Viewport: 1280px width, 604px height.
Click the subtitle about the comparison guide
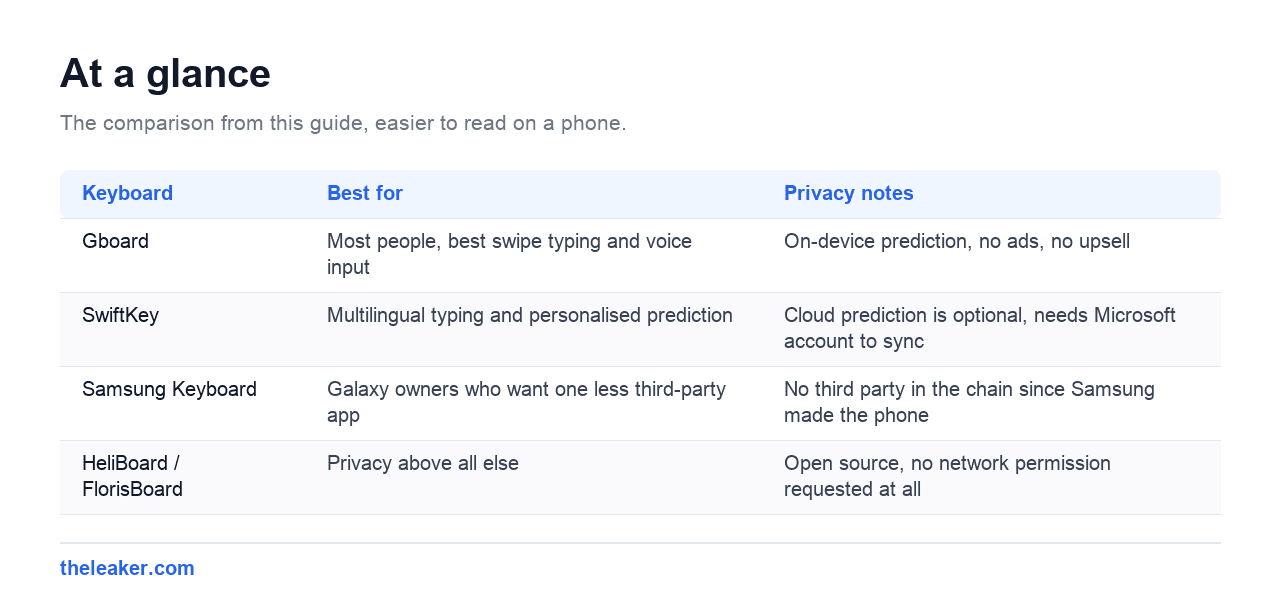click(343, 123)
